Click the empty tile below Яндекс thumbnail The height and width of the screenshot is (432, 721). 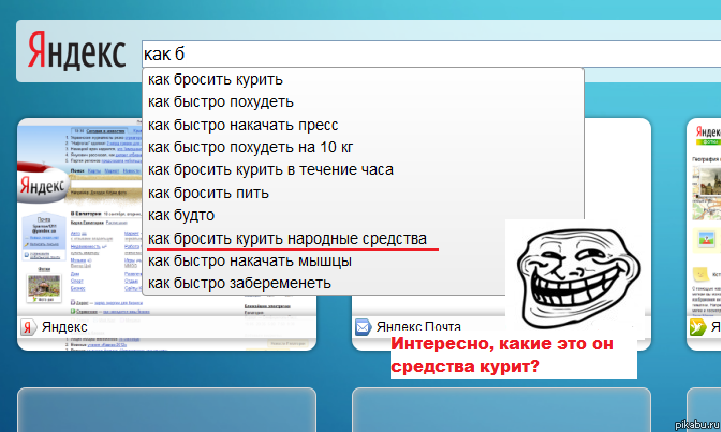(166, 409)
